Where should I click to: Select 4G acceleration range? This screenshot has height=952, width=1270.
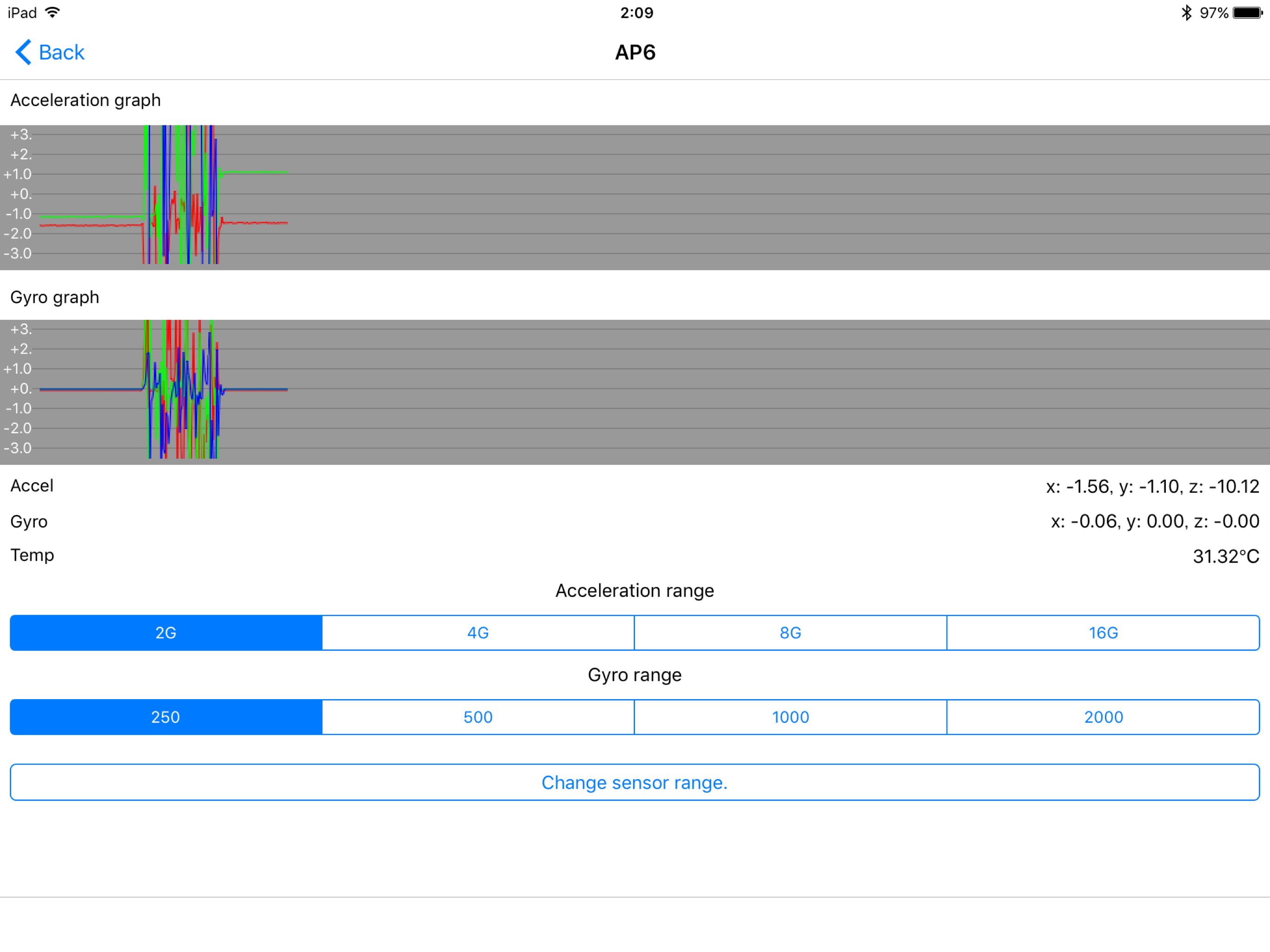[x=478, y=633]
